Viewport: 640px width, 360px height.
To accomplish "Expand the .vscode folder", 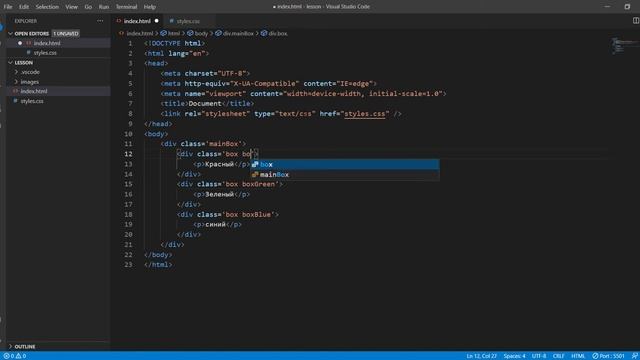I will (31, 72).
